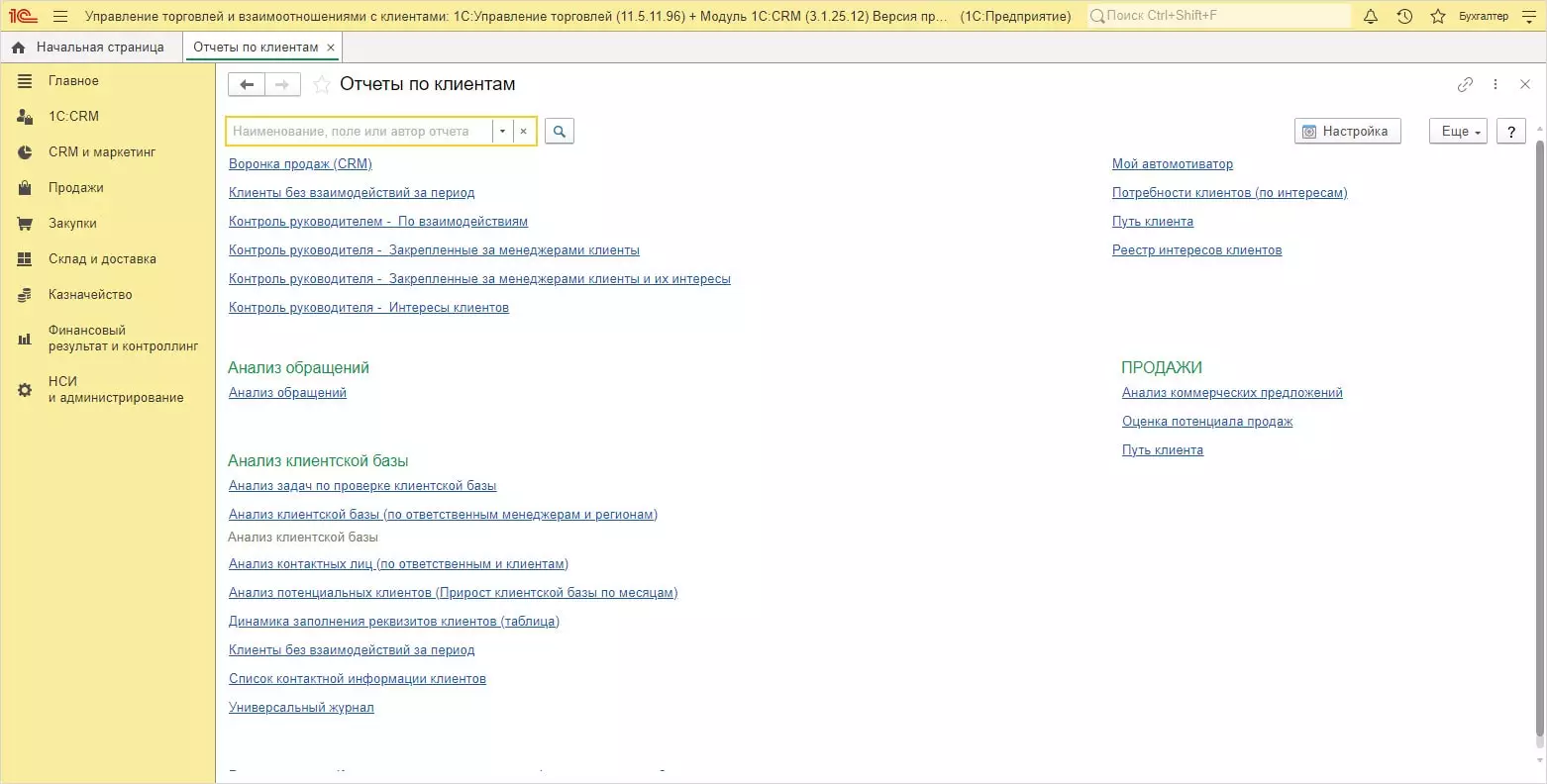Open the 1C:CRM section icon
Viewport: 1547px width, 784px height.
click(x=25, y=117)
